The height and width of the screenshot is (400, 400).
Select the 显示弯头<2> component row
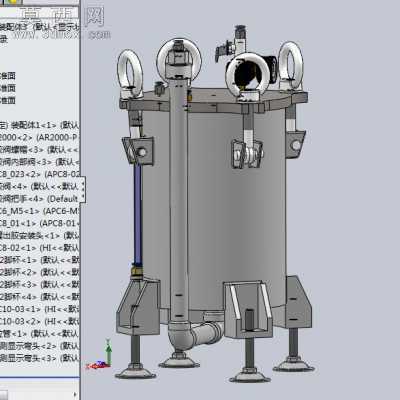coord(39,346)
